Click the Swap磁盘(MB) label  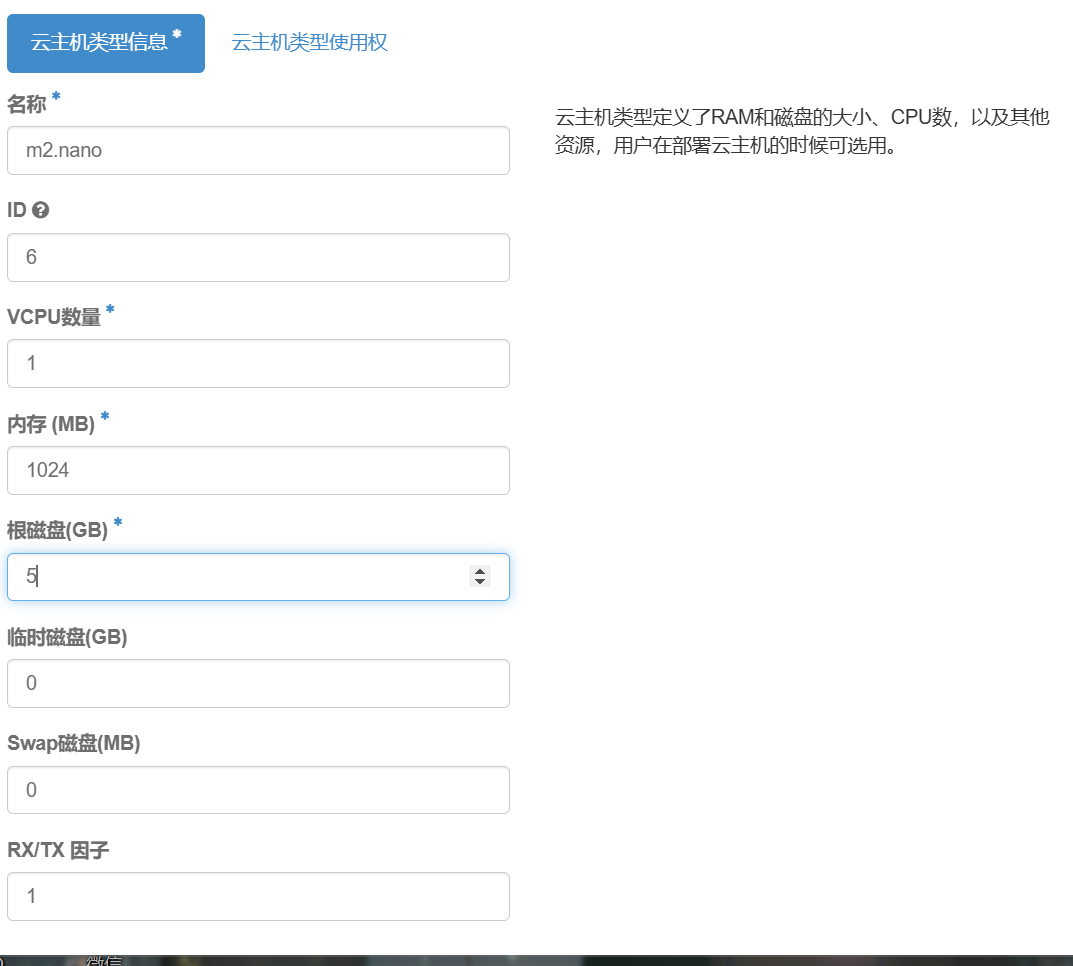pos(73,744)
